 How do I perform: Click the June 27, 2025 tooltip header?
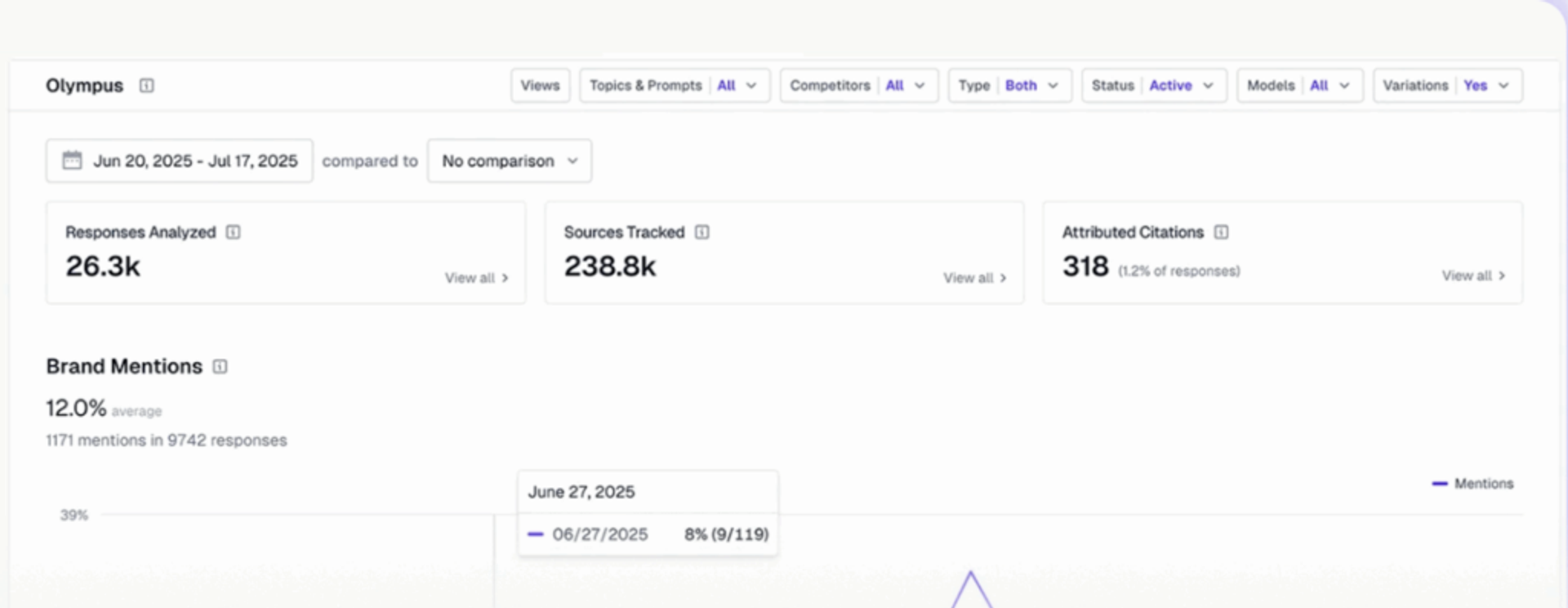pyautogui.click(x=581, y=492)
